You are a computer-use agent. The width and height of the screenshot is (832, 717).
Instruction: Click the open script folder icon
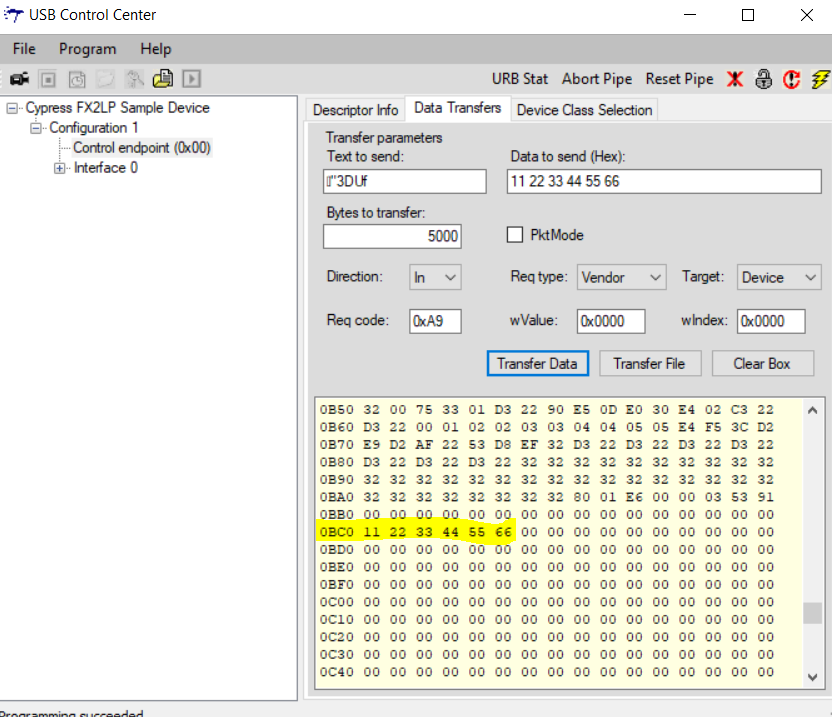163,79
